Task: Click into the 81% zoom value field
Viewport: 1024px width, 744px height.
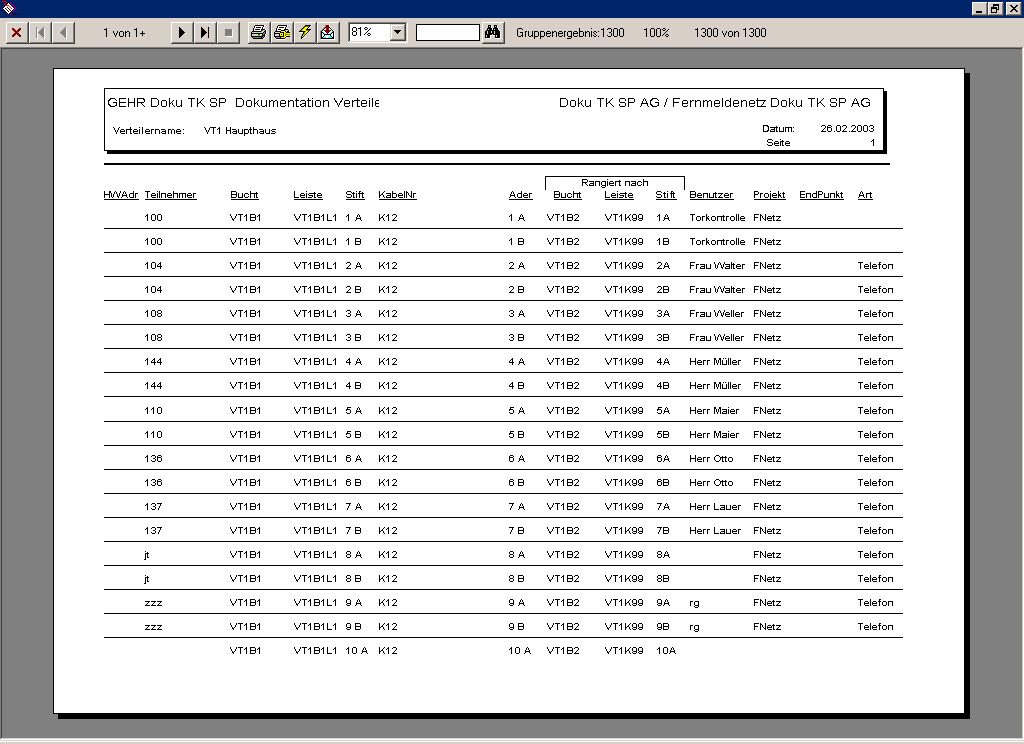Action: [370, 32]
